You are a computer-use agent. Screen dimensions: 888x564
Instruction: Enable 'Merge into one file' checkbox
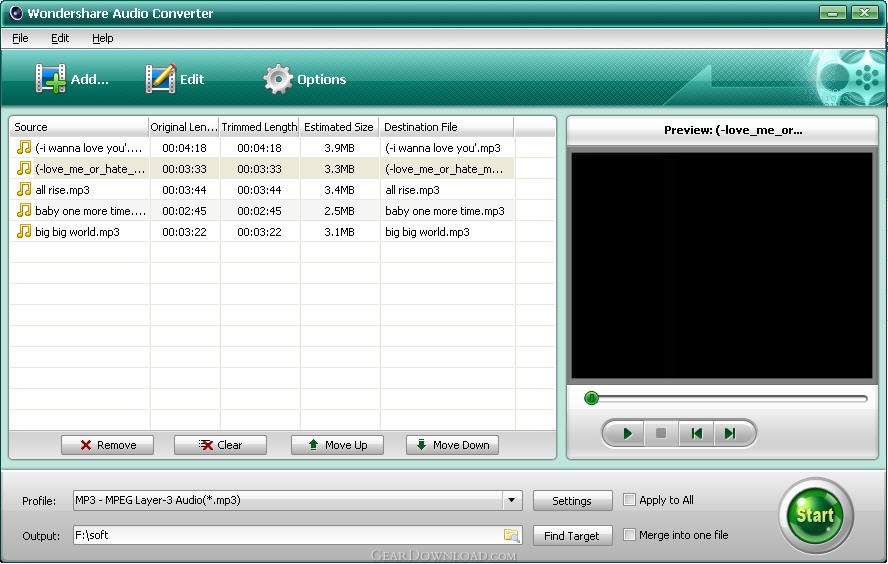(629, 535)
